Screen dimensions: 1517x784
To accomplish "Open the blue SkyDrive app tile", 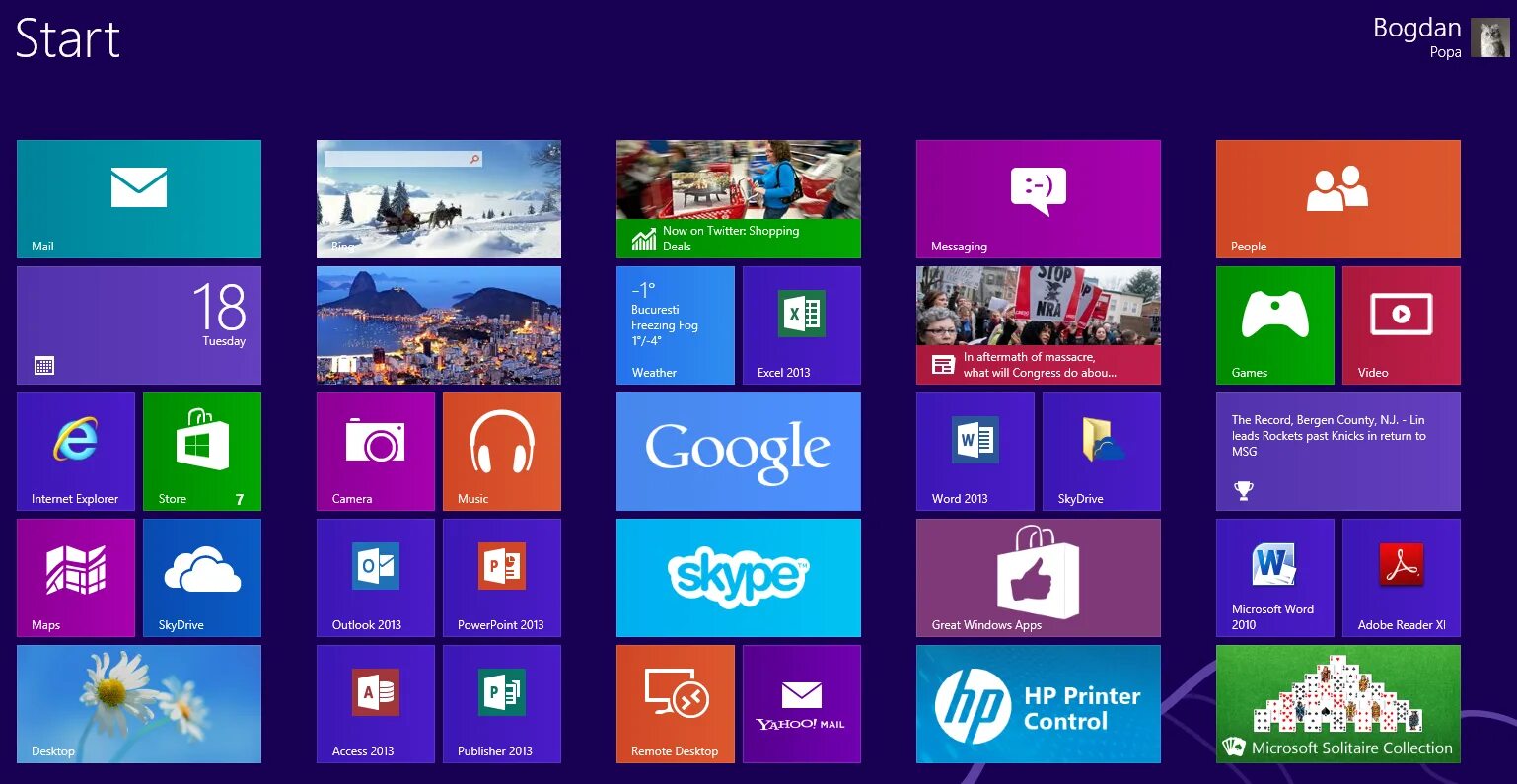I will pyautogui.click(x=202, y=578).
